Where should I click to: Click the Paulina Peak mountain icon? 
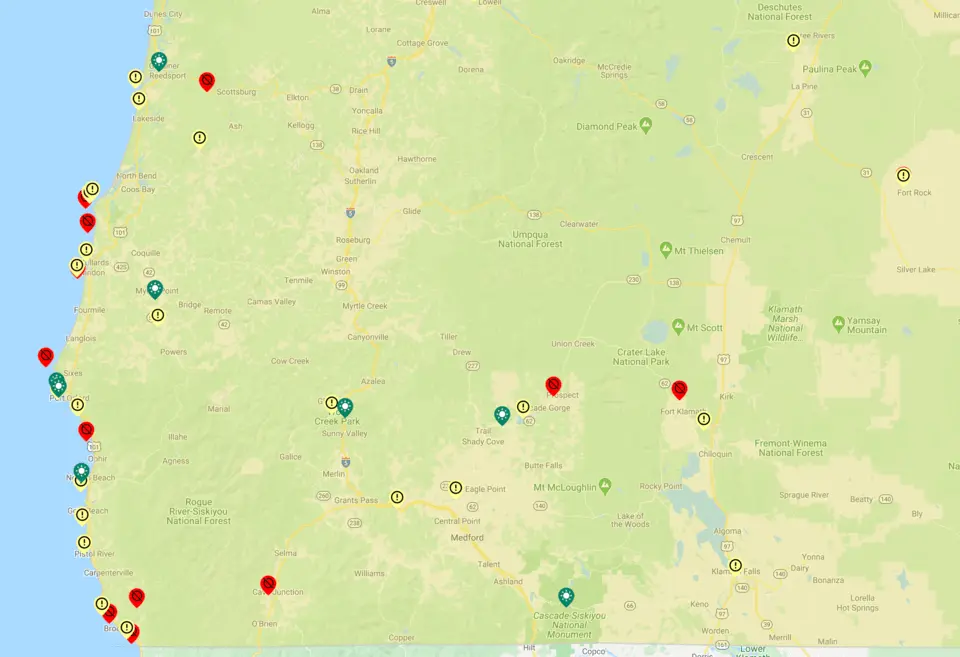click(865, 67)
